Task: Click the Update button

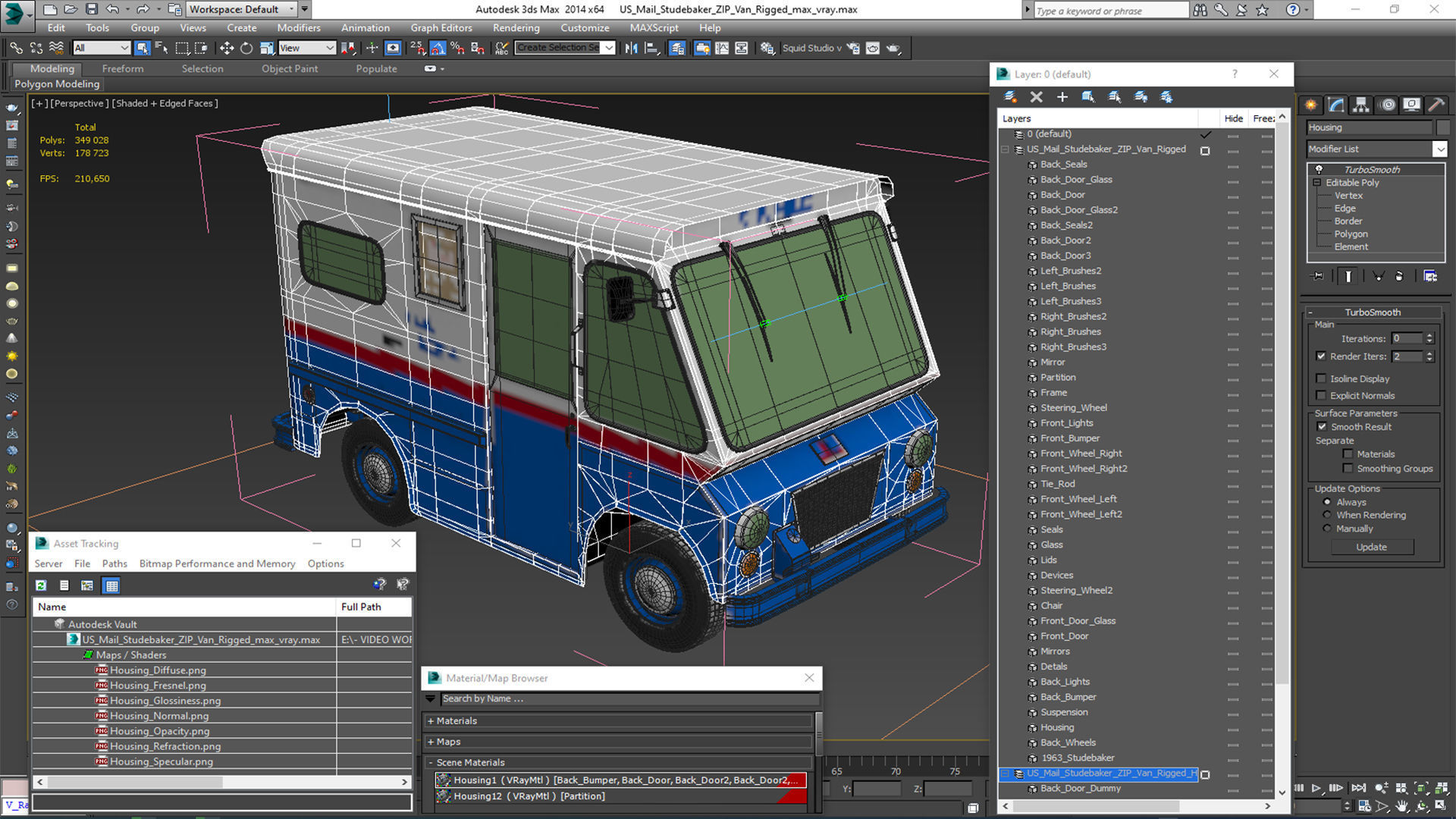Action: coord(1371,547)
